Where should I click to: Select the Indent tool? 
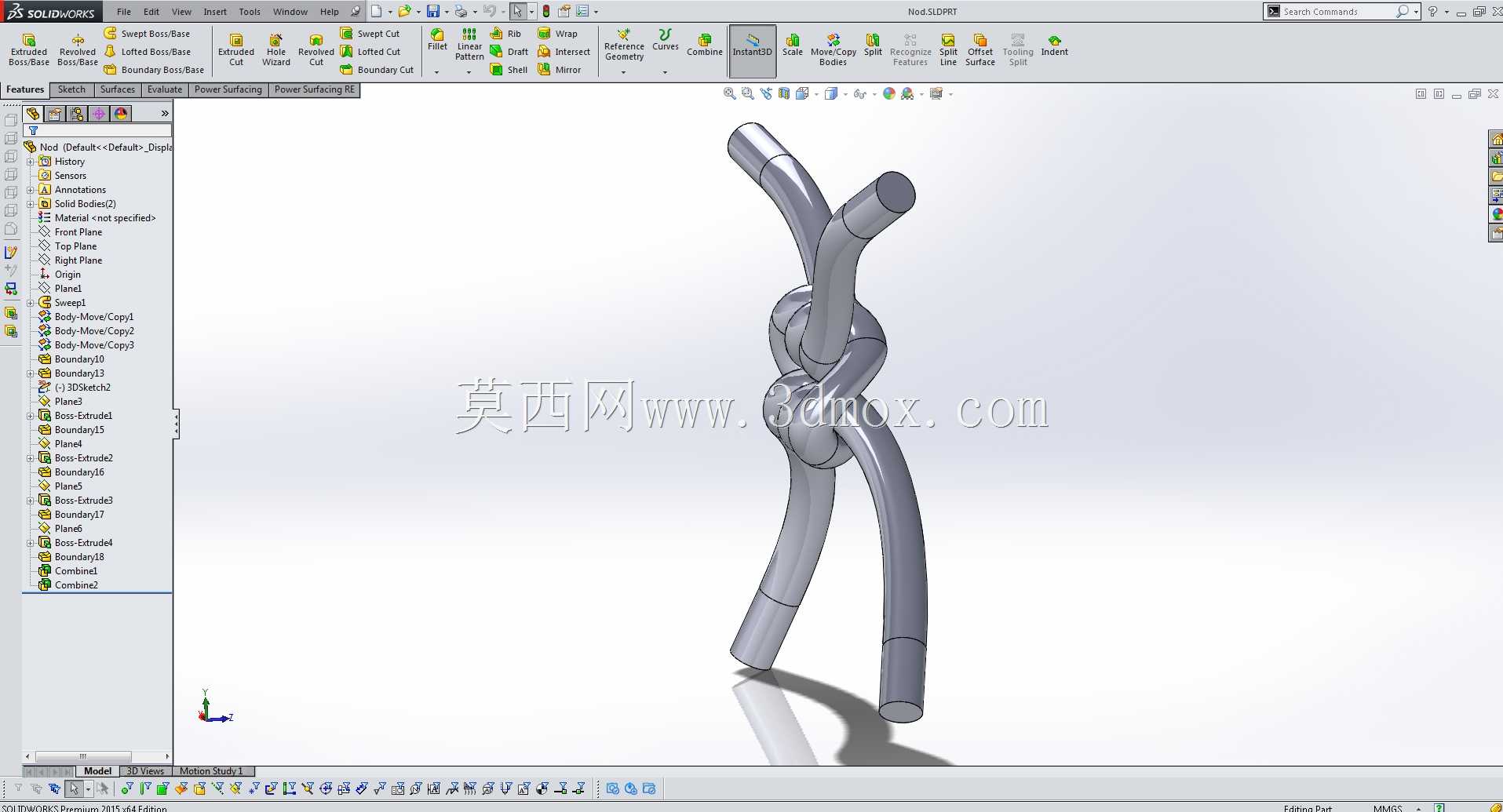[1054, 45]
